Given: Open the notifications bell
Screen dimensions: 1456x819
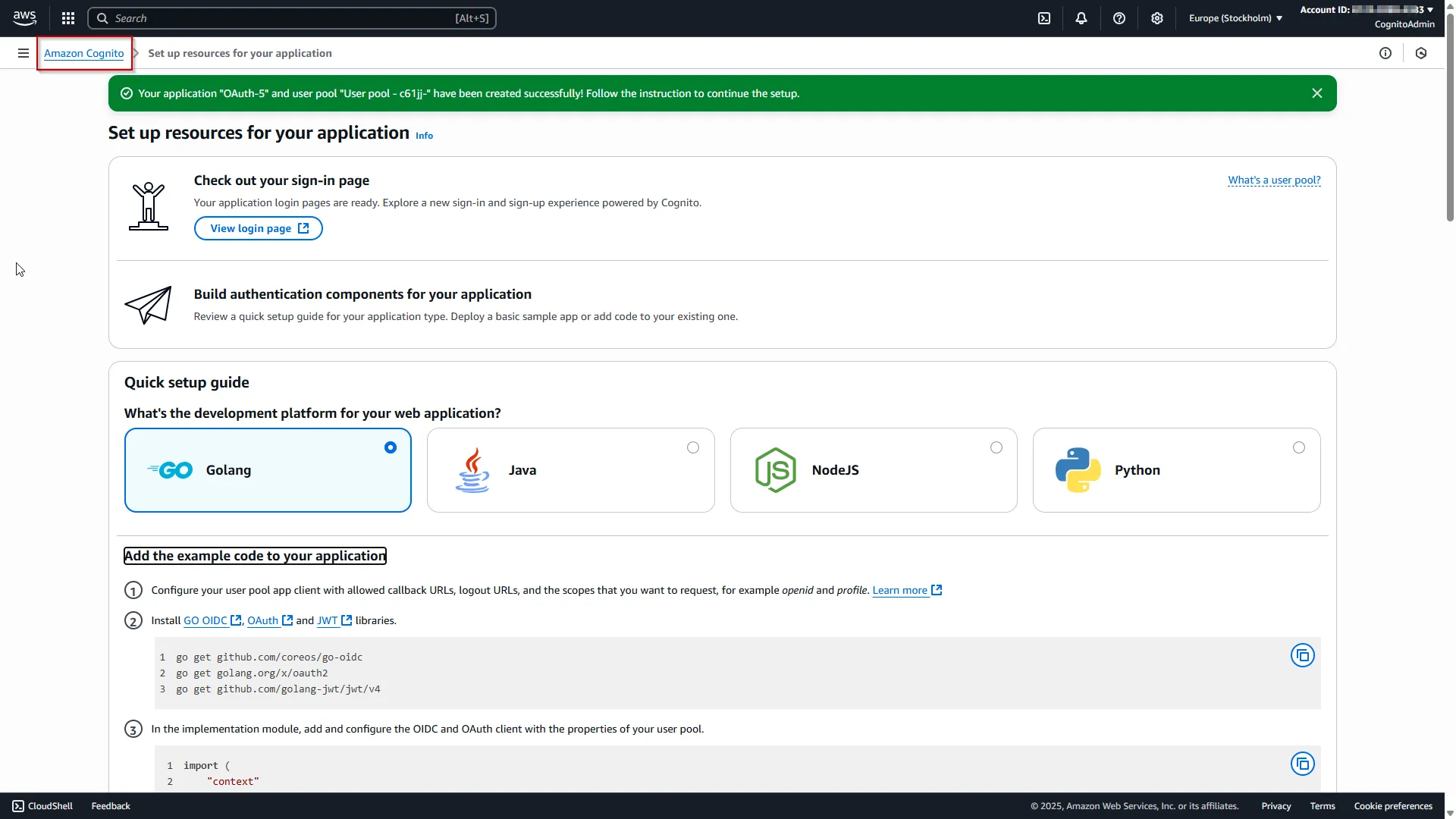Looking at the screenshot, I should tap(1081, 18).
